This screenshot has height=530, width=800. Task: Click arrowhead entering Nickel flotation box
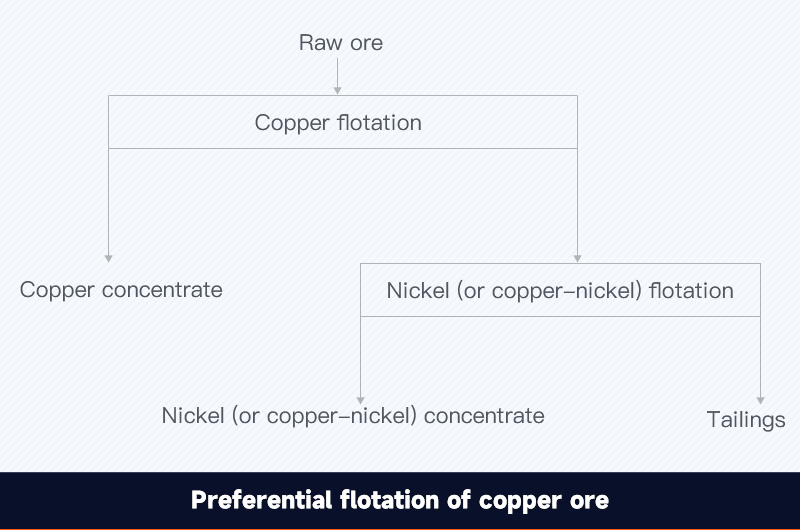coord(577,259)
